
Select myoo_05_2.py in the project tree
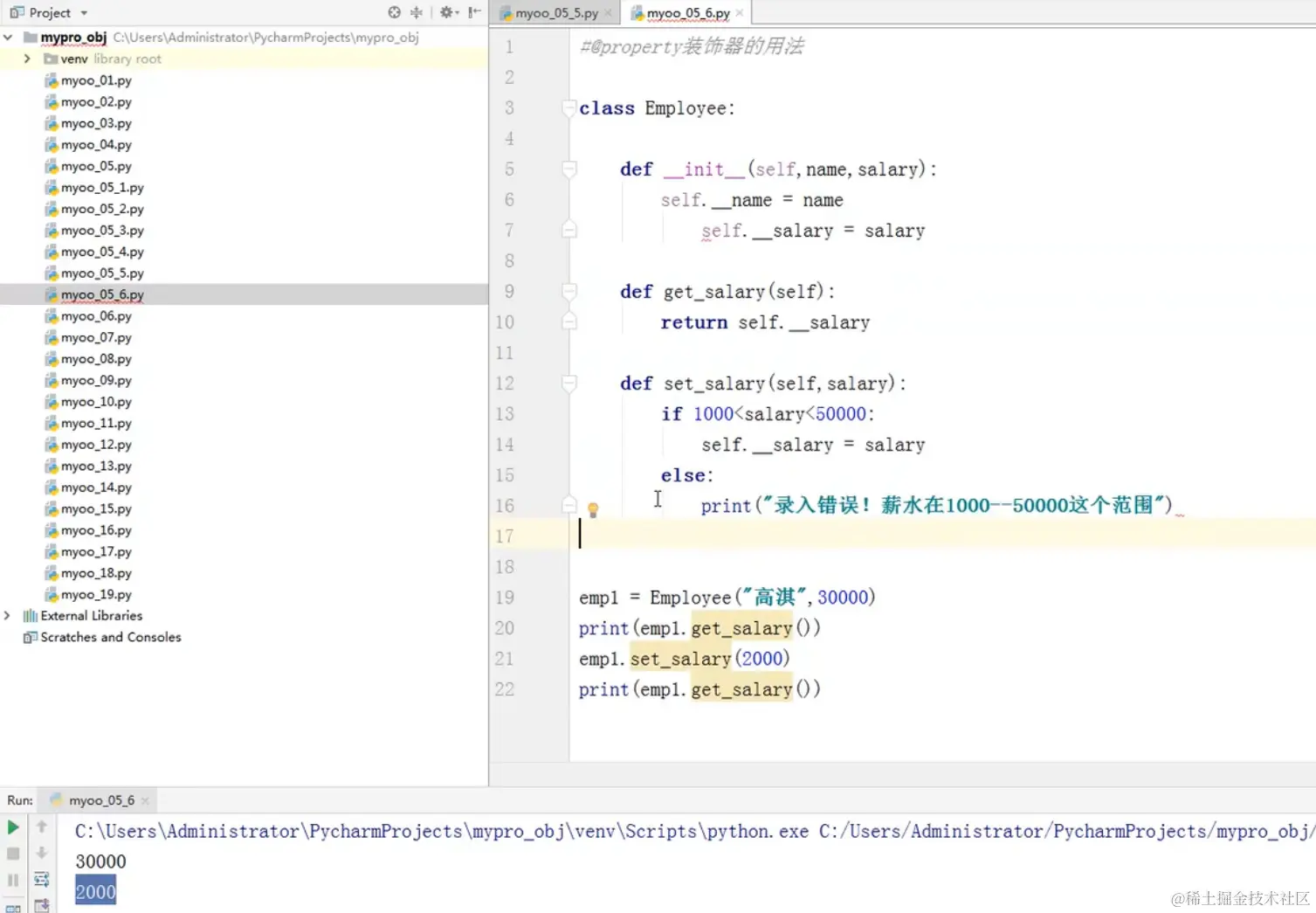(102, 210)
